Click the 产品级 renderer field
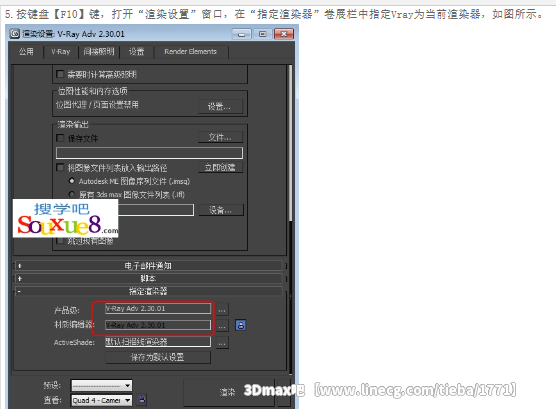 [158, 309]
